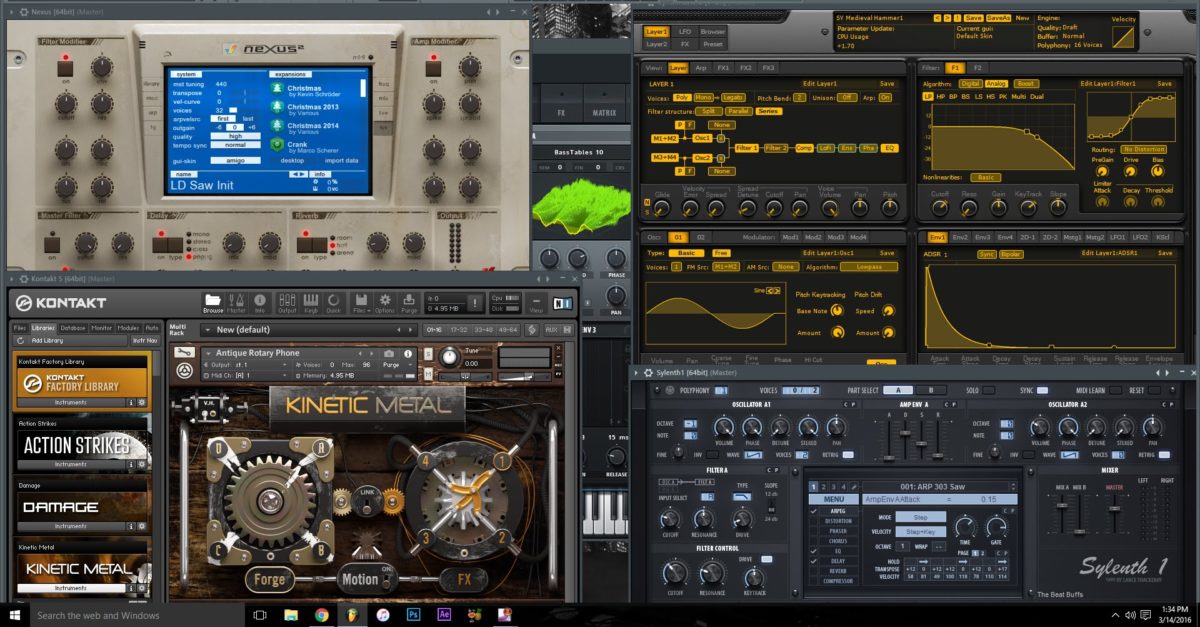The image size is (1200, 627).
Task: Open the Nexus gui-skin amigo dropdown
Action: pos(236,160)
